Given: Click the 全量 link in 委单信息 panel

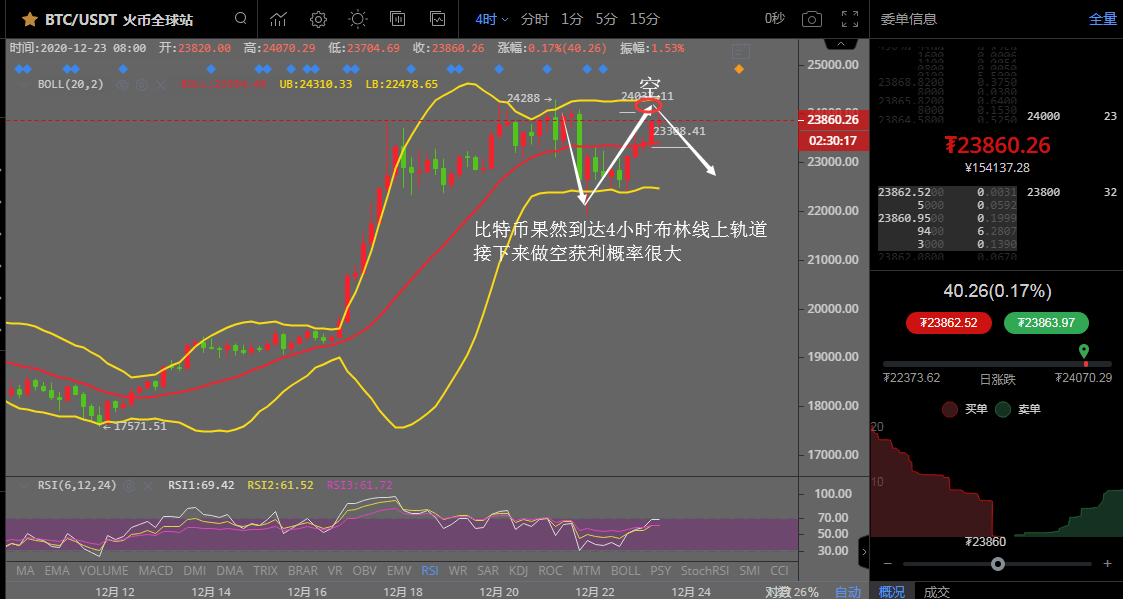Looking at the screenshot, I should (1103, 19).
